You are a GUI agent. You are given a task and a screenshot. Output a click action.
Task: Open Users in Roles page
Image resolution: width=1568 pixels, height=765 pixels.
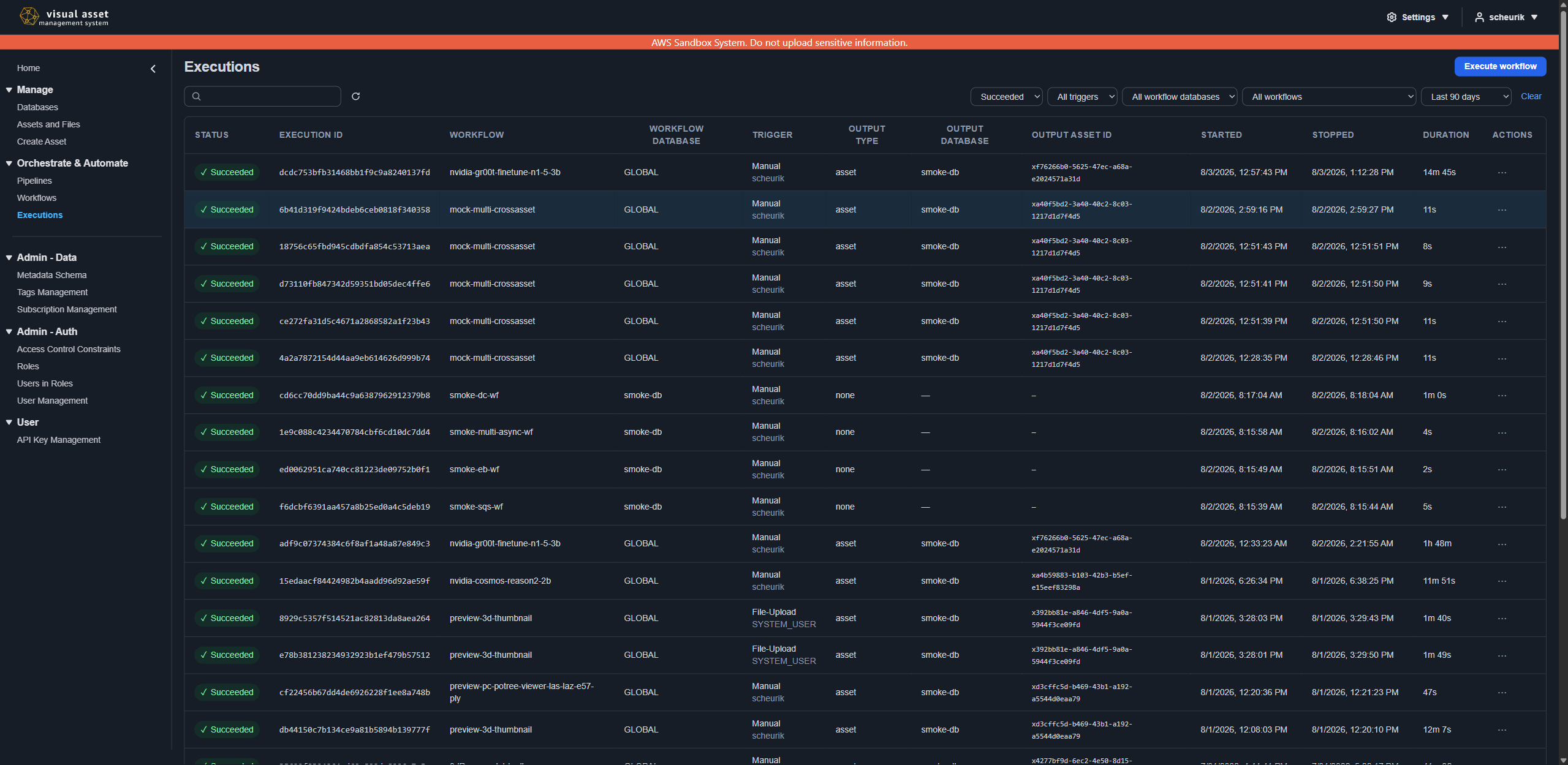click(45, 383)
